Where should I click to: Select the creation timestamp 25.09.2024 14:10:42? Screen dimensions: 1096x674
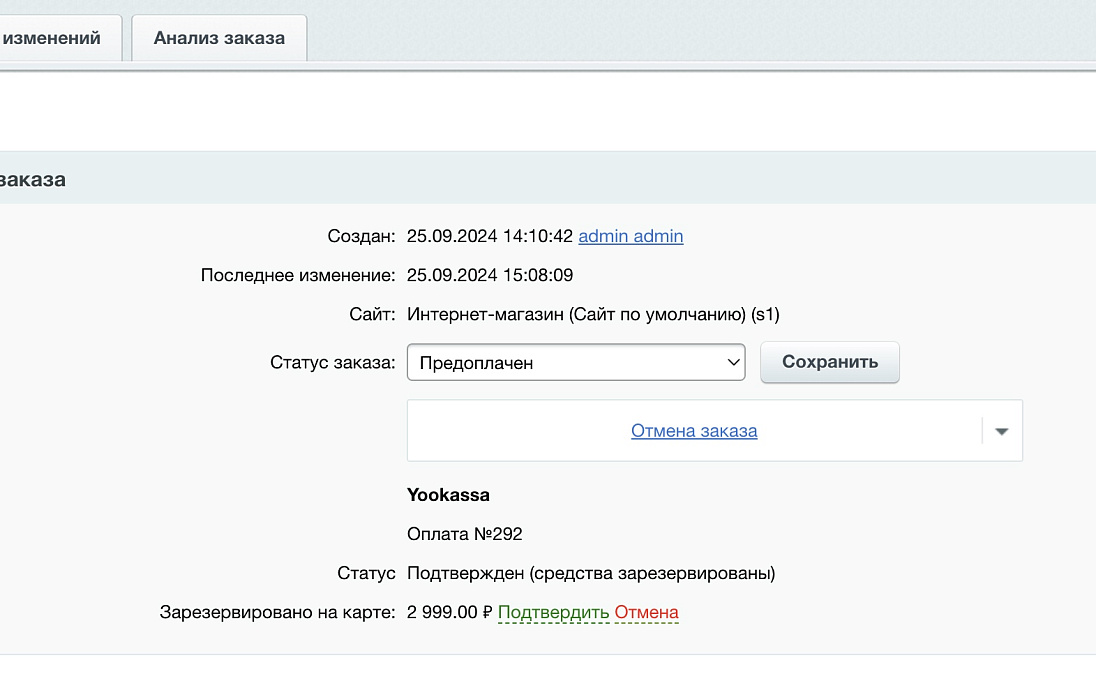[x=489, y=237]
